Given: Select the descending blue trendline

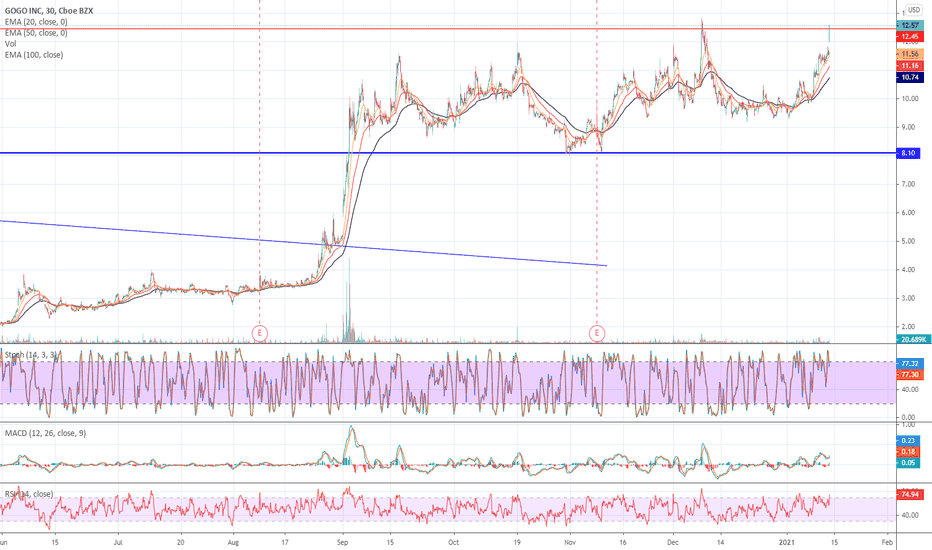Looking at the screenshot, I should [303, 243].
